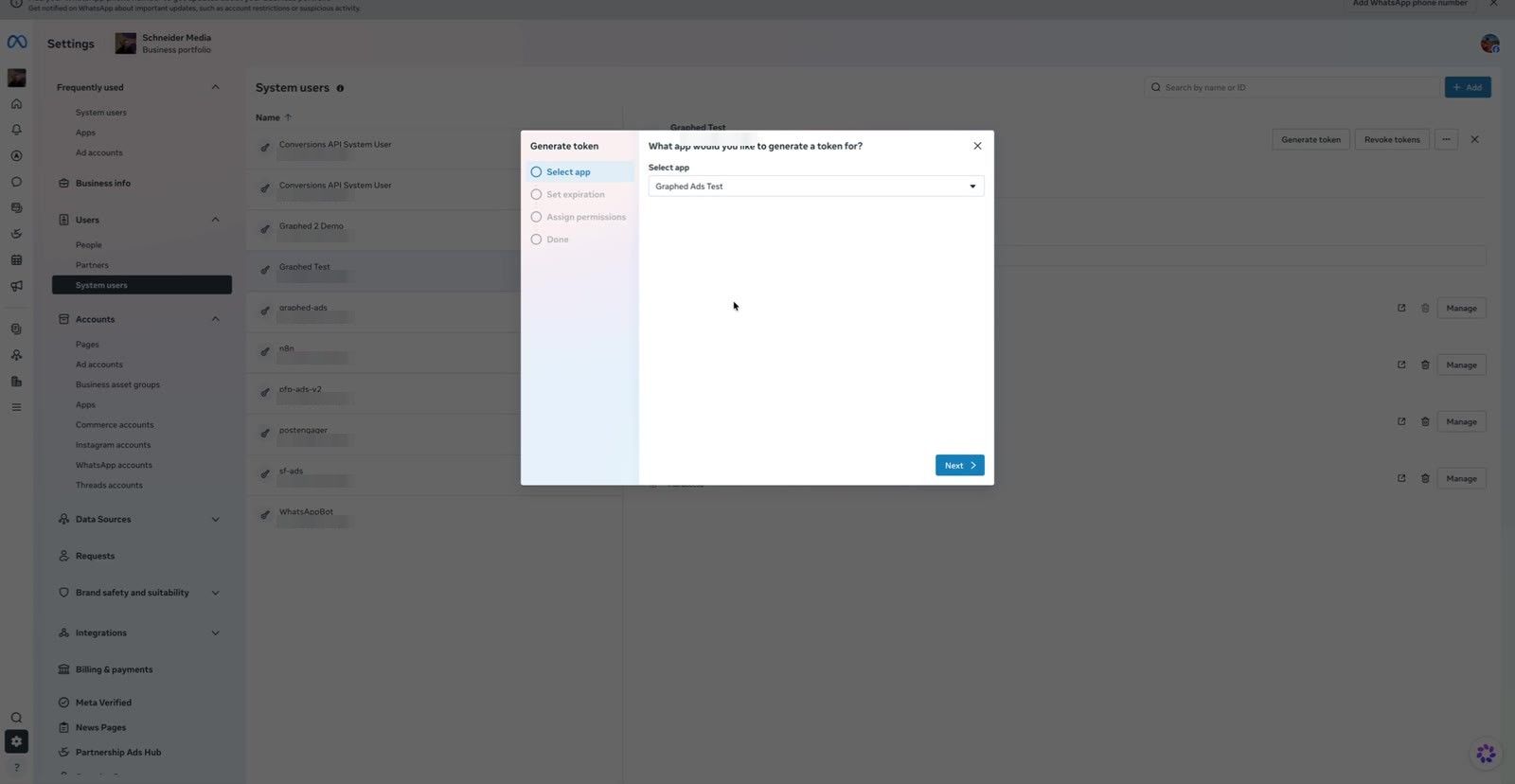
Task: Click the Add system user button
Action: tap(1468, 87)
